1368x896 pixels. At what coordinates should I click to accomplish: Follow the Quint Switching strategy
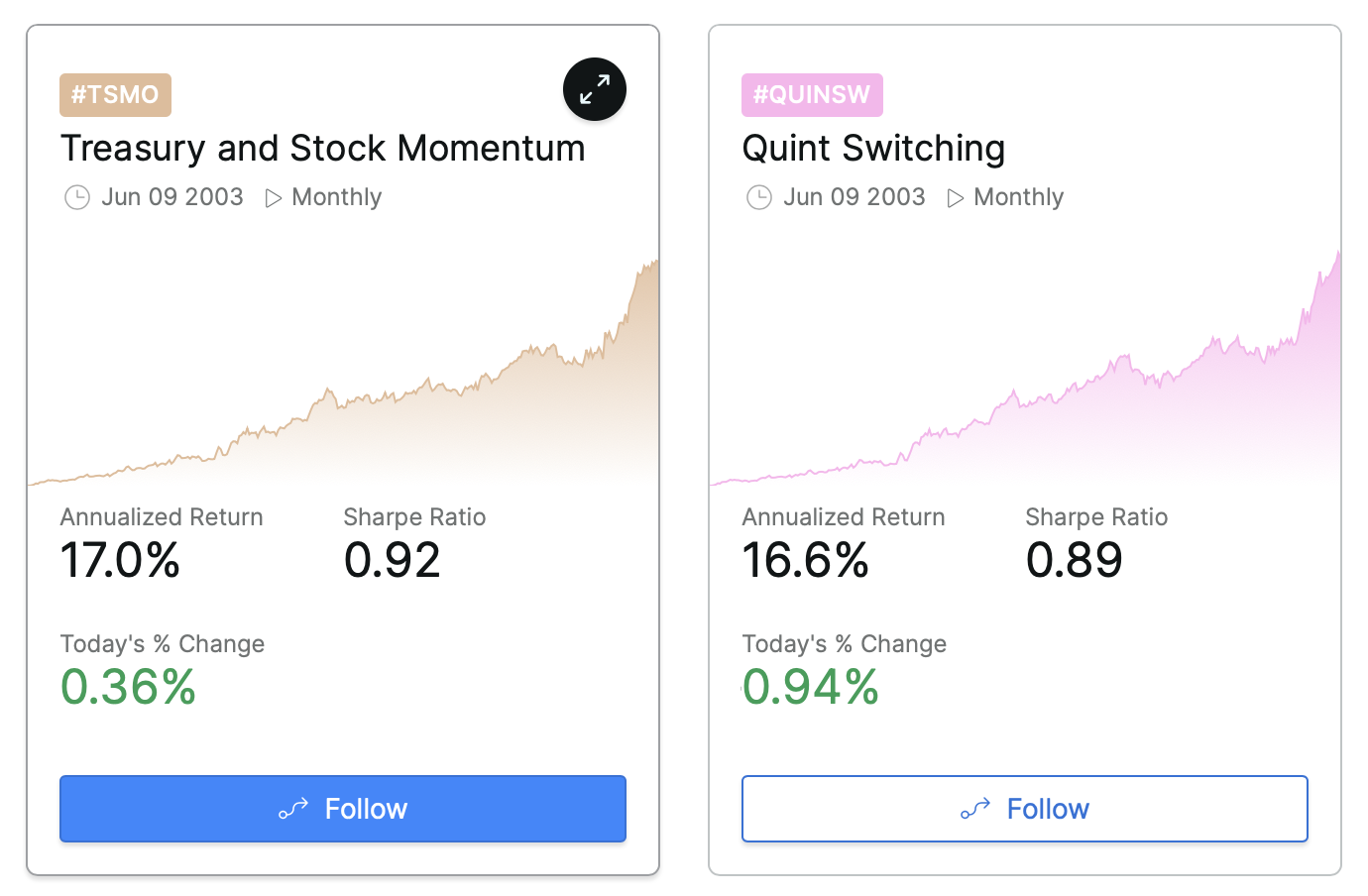pyautogui.click(x=1025, y=809)
